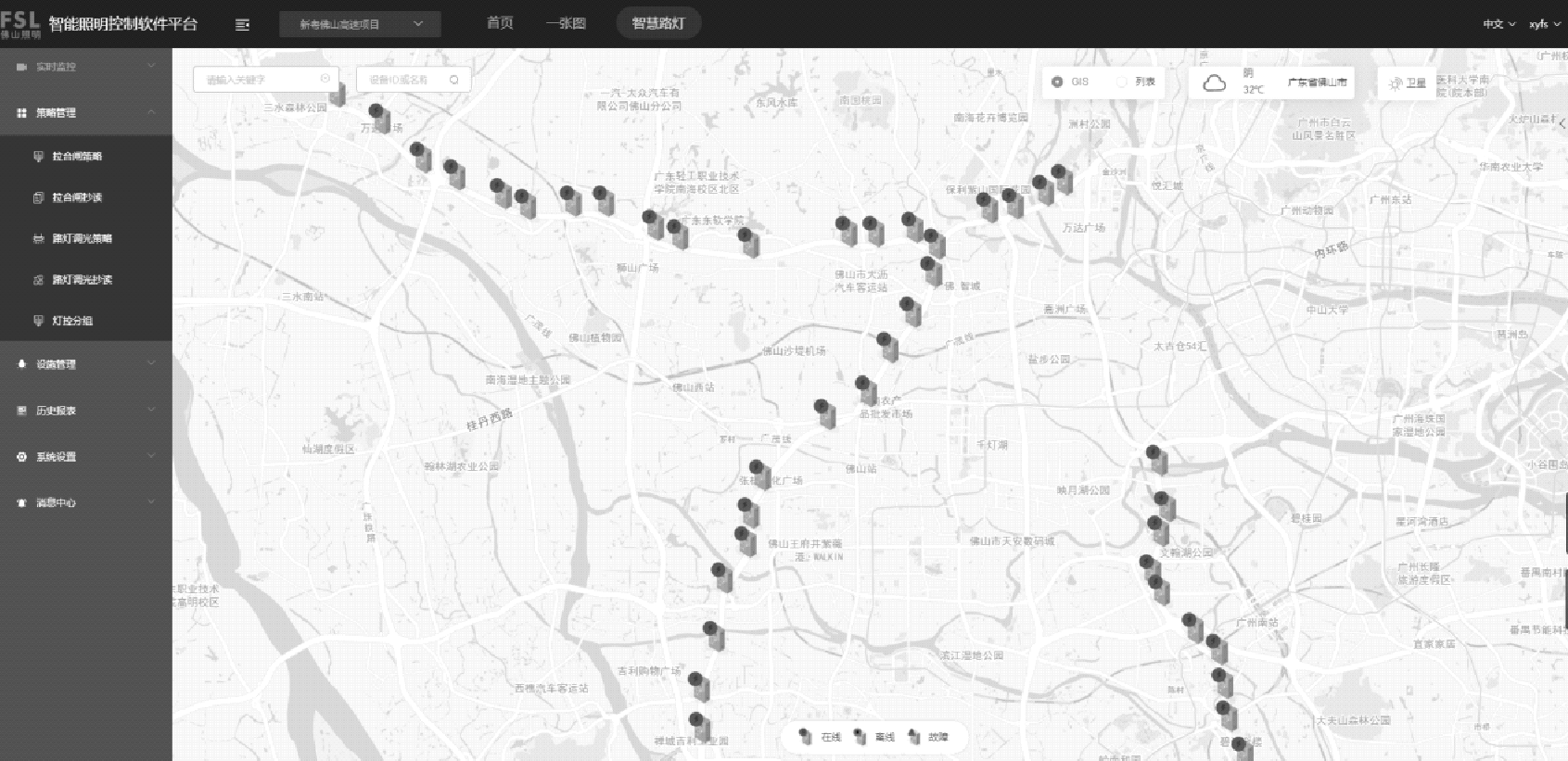Viewport: 1568px width, 761px height.
Task: Click the 实时监控 camera icon
Action: 21,67
